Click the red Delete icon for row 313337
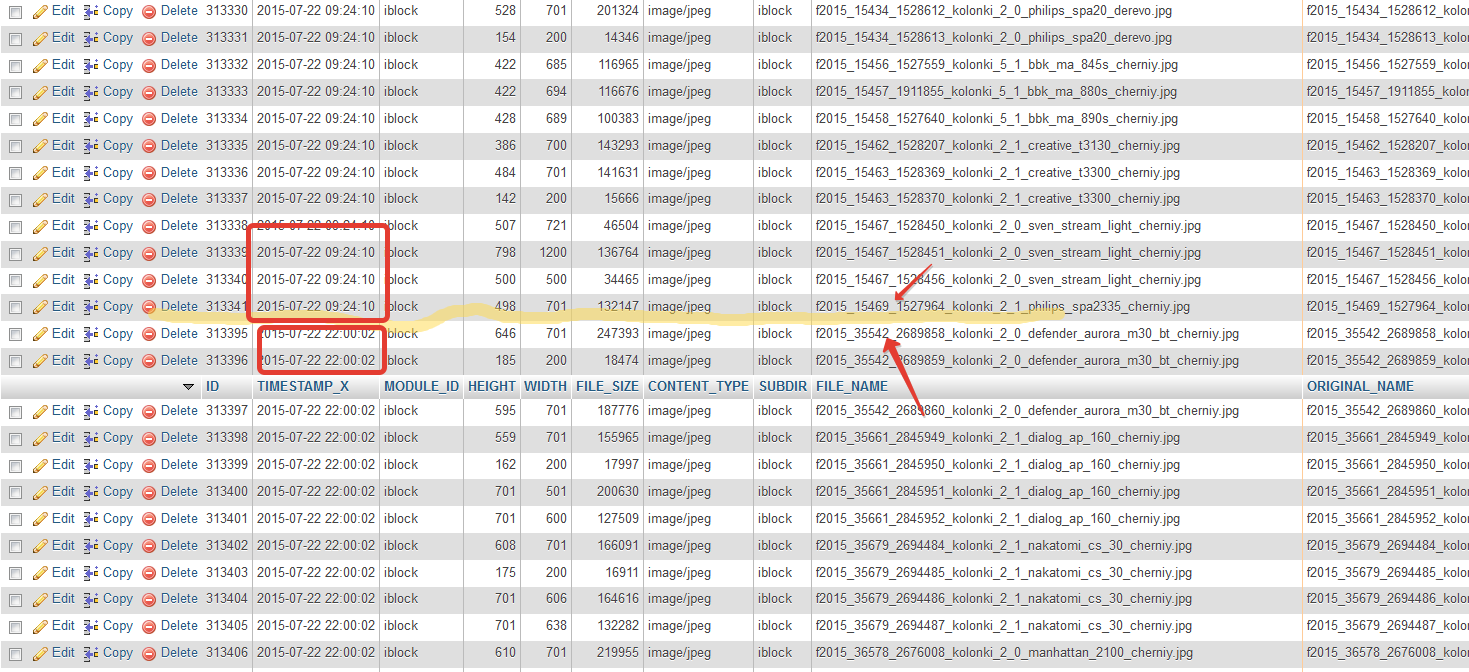 149,199
